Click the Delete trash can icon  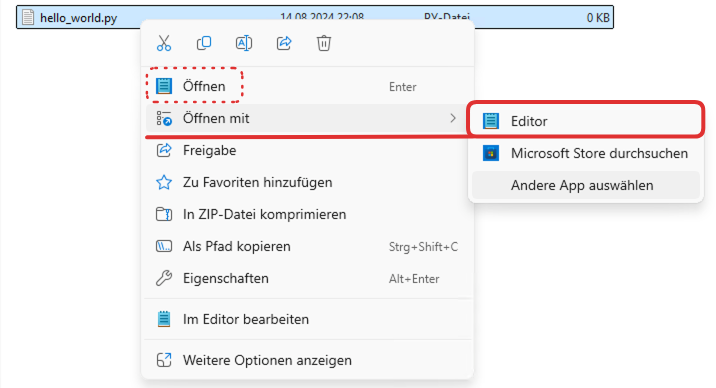pyautogui.click(x=324, y=43)
